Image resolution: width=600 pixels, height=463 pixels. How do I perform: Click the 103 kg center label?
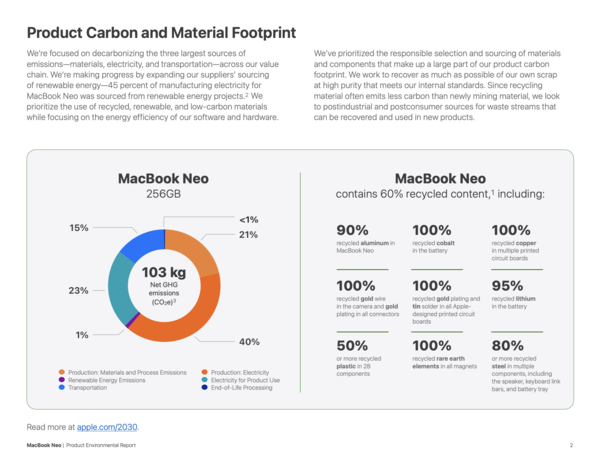pyautogui.click(x=164, y=272)
